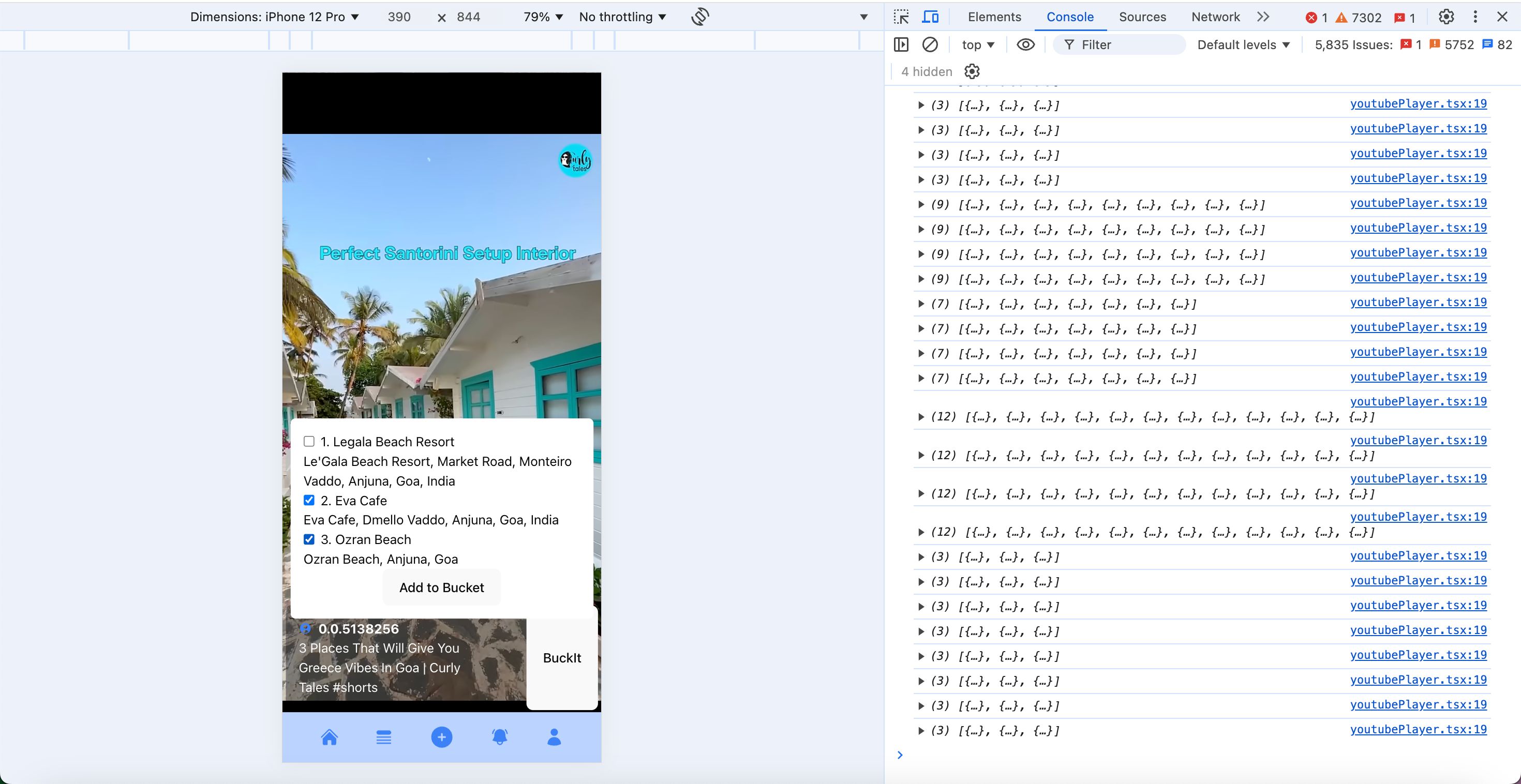This screenshot has height=784, width=1521.
Task: Click the plus/add icon in bottom nav
Action: pos(441,736)
